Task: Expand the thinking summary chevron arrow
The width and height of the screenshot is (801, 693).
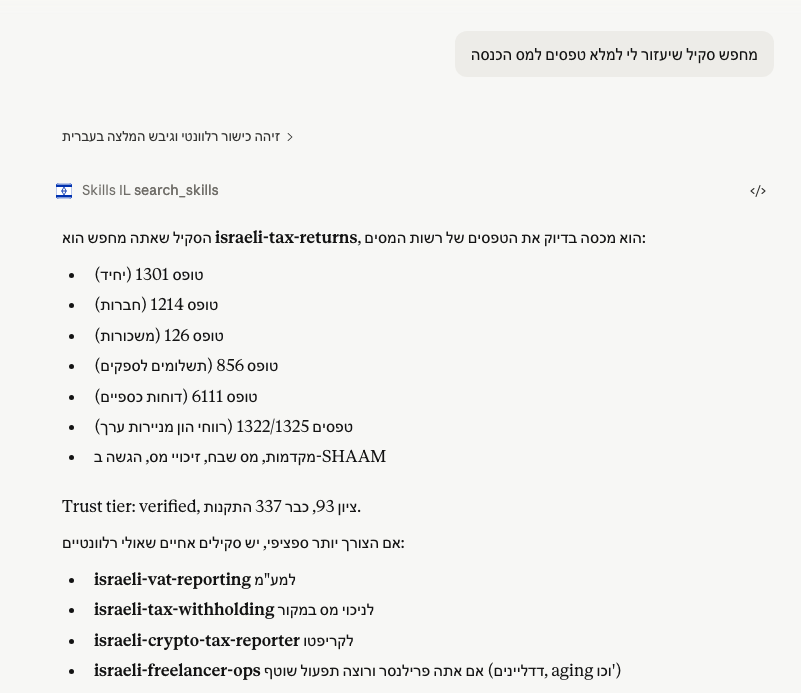Action: coord(290,137)
